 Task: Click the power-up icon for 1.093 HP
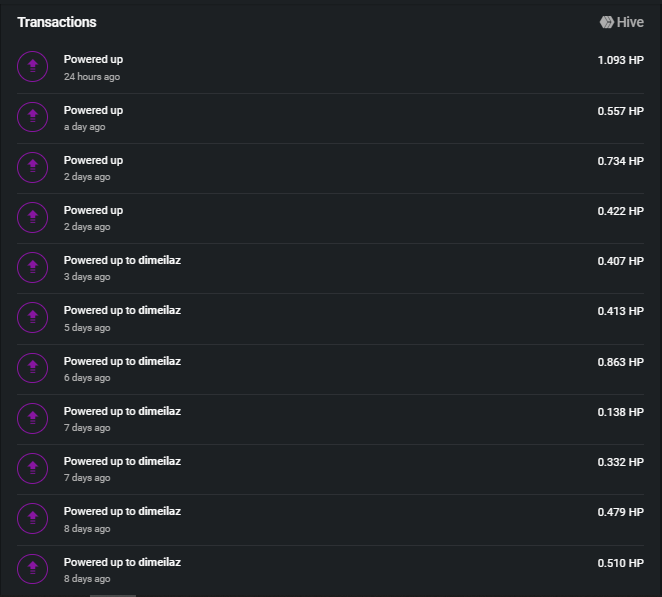33,67
